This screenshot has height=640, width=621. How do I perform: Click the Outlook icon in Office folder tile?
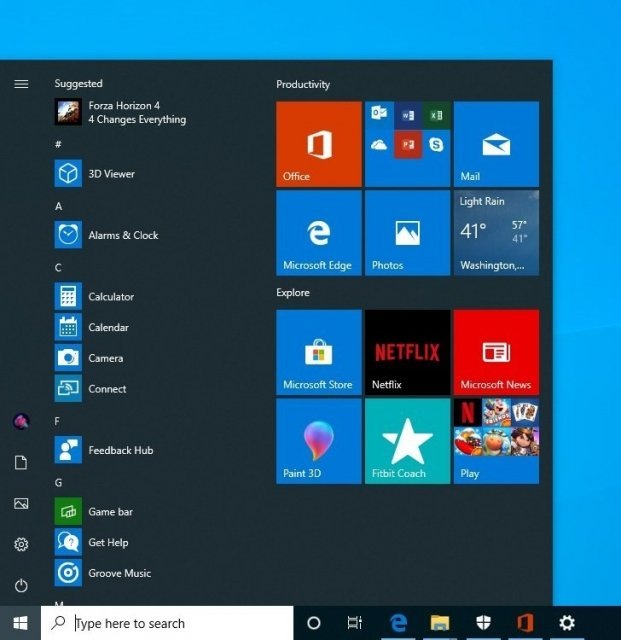[379, 114]
